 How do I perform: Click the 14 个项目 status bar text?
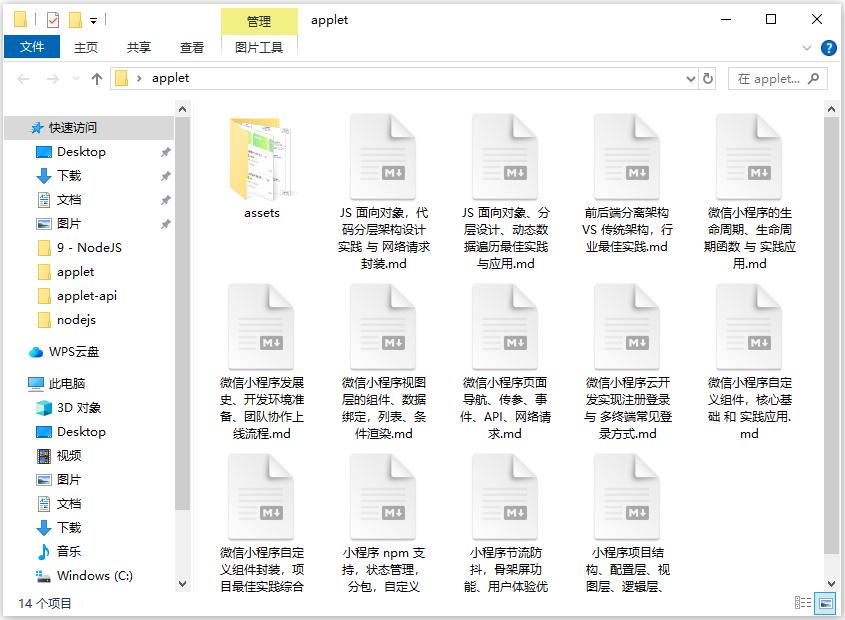click(x=45, y=603)
